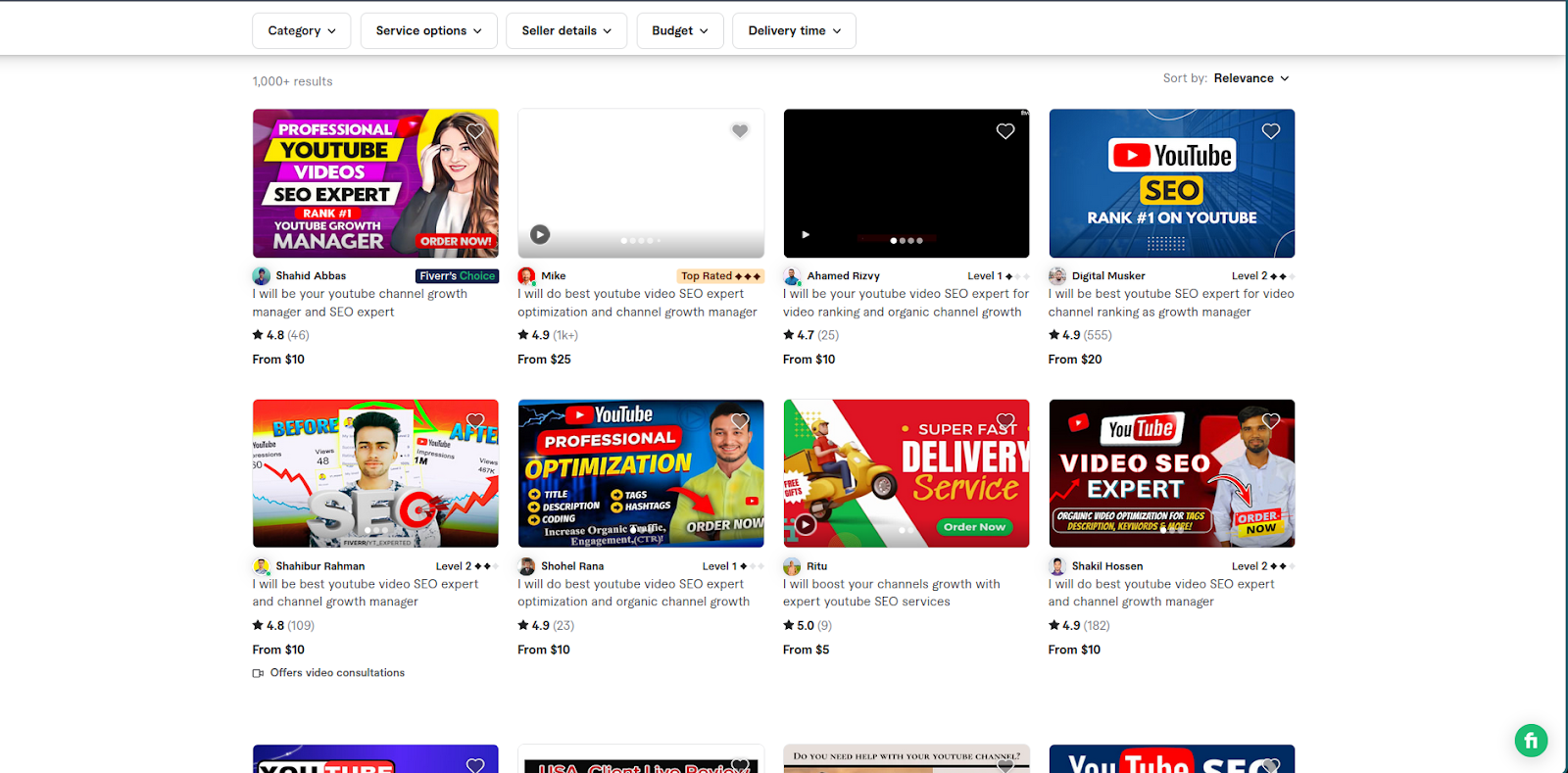Click 4.9 (555) rating
Screen dimensions: 1568x773
pos(1080,335)
